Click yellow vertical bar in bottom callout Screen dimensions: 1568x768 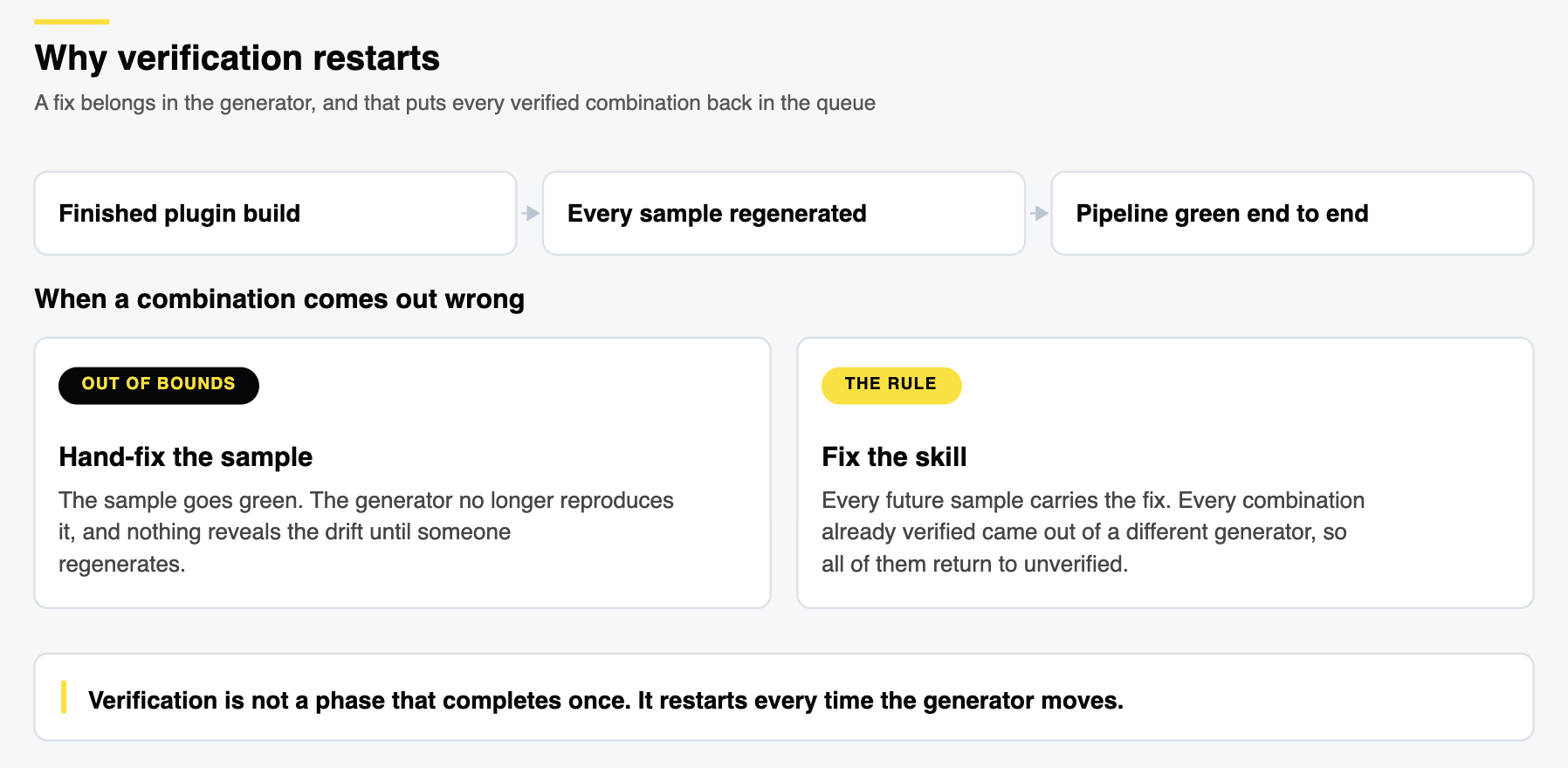click(64, 697)
